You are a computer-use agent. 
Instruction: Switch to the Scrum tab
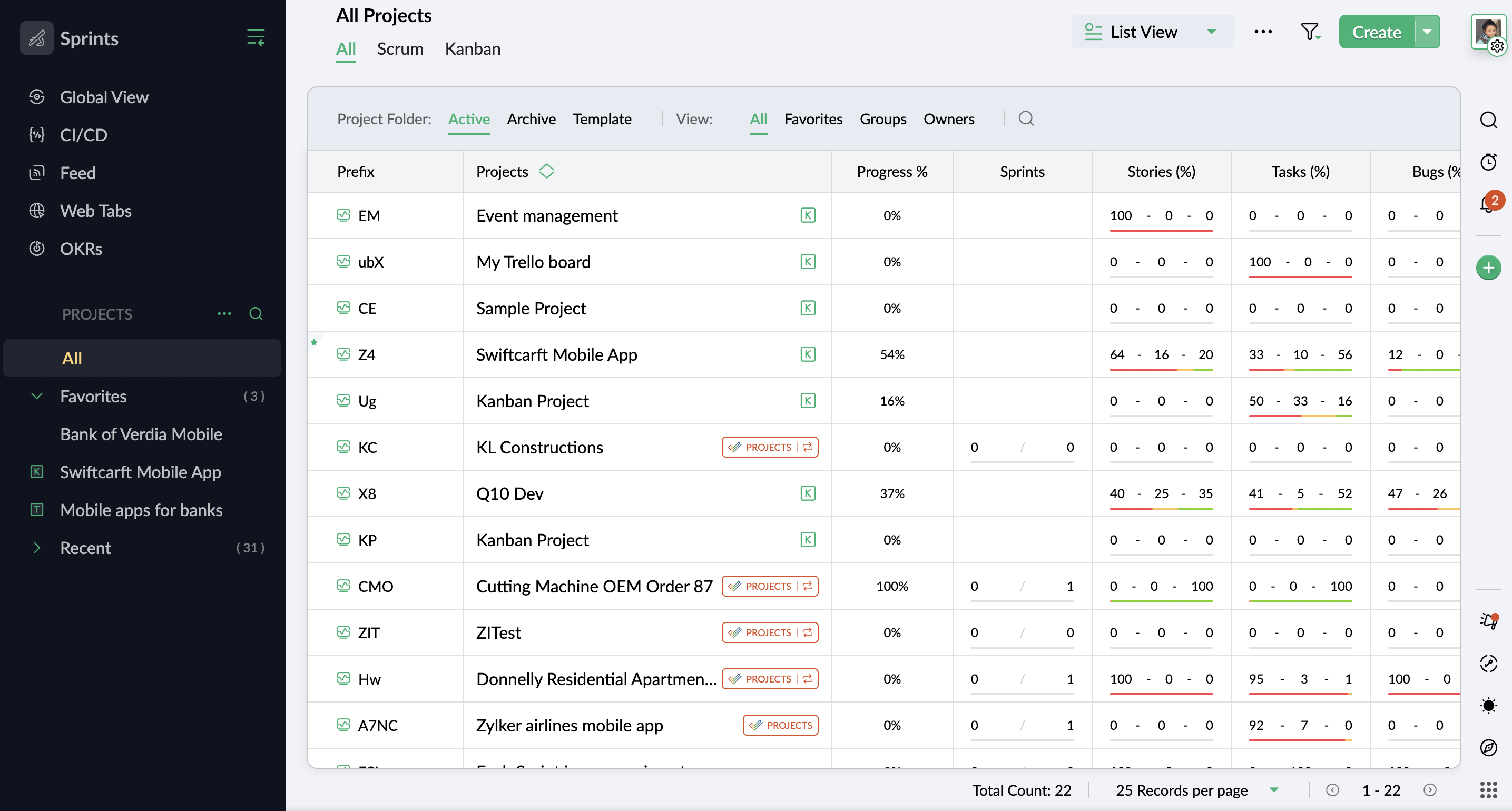400,48
